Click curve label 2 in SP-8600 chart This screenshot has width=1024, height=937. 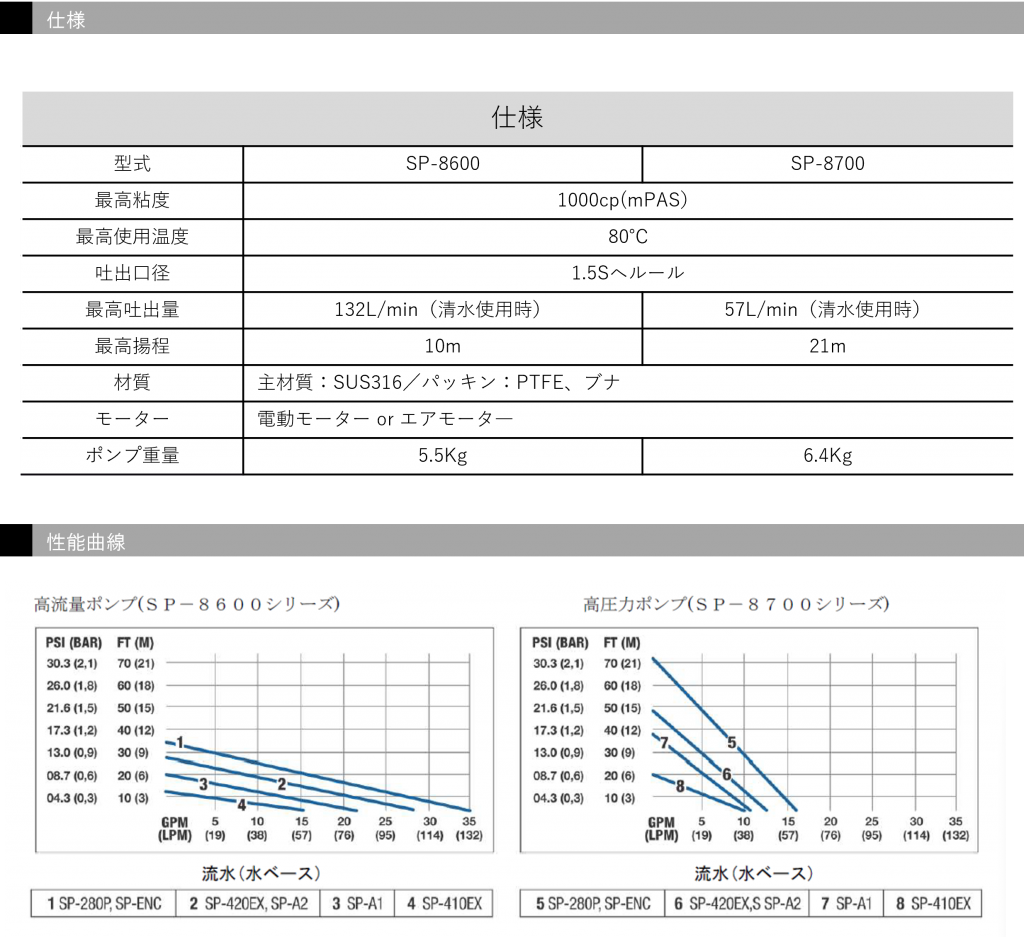click(282, 784)
